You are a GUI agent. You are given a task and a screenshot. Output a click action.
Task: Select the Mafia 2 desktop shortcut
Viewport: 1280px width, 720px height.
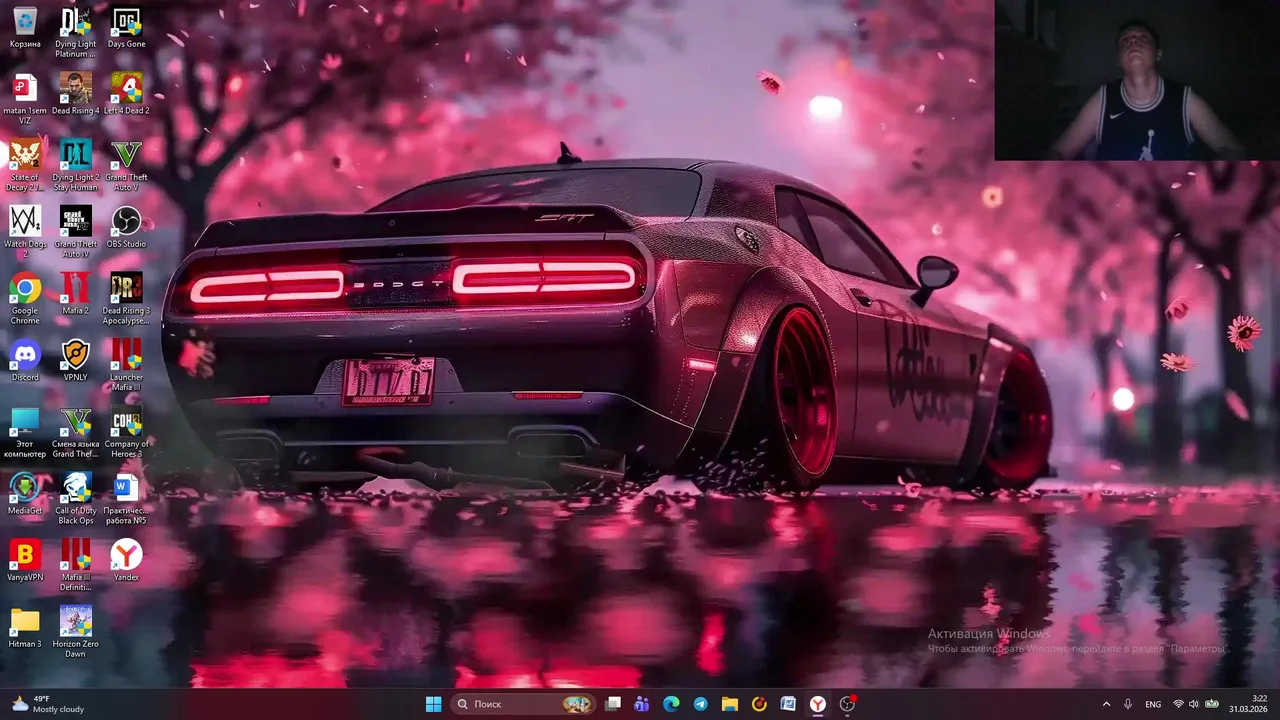tap(75, 294)
